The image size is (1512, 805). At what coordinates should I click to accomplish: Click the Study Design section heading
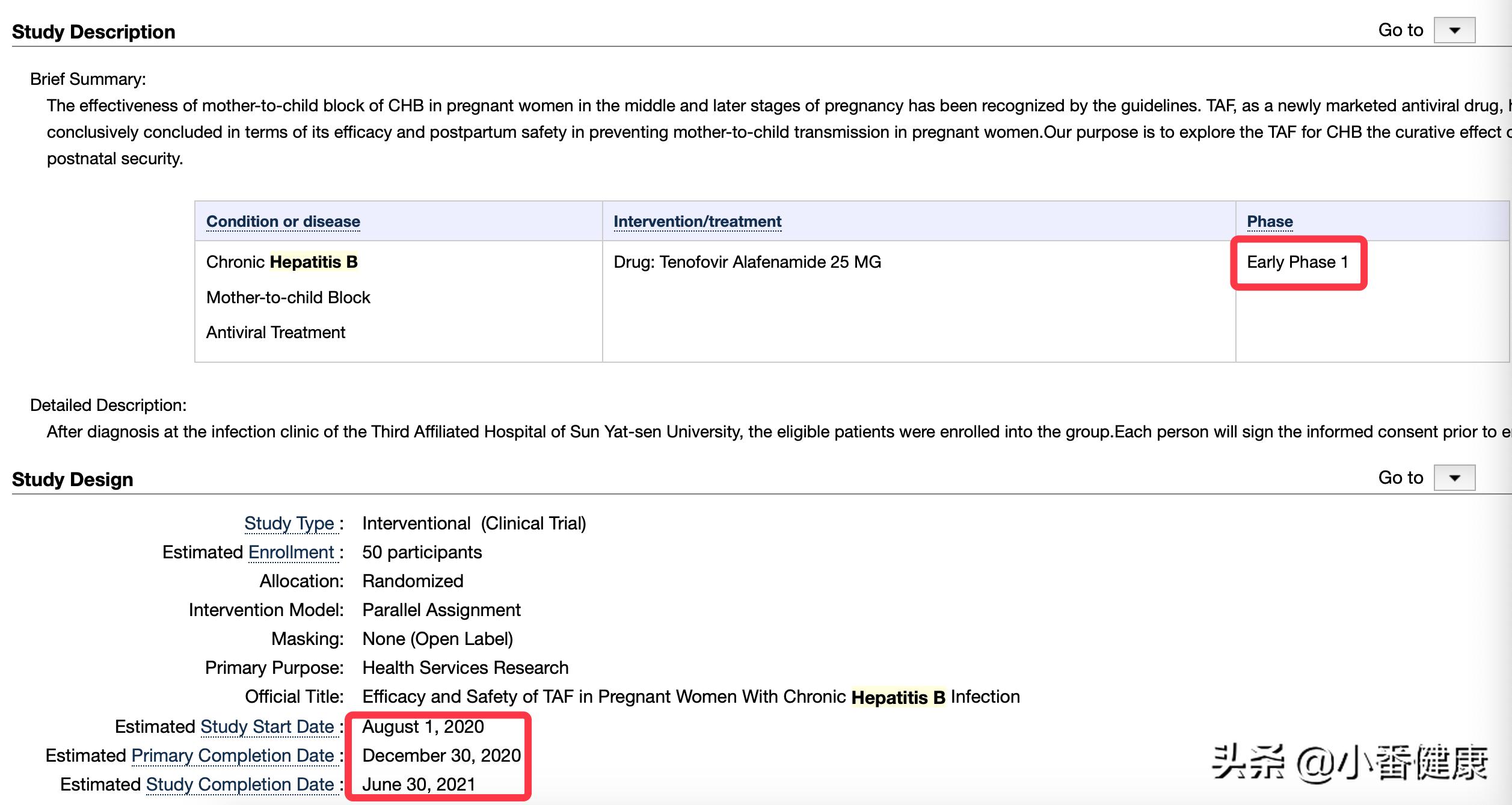[x=72, y=480]
